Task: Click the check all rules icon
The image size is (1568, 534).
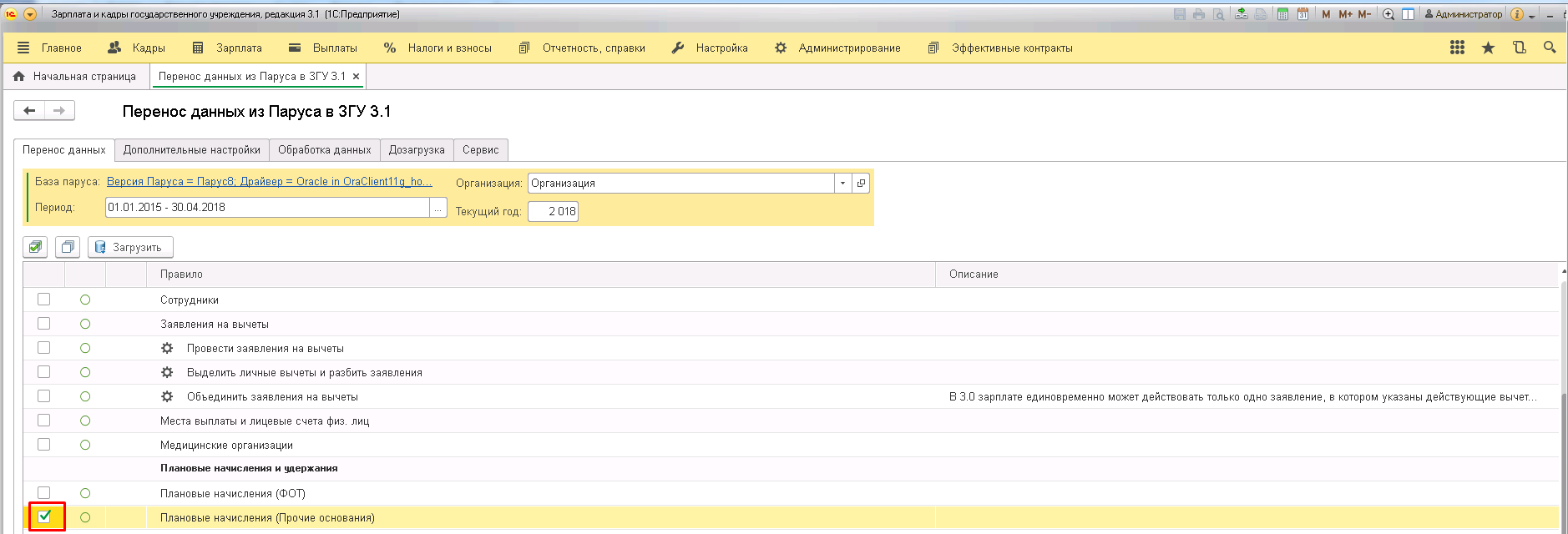Action: pos(35,247)
